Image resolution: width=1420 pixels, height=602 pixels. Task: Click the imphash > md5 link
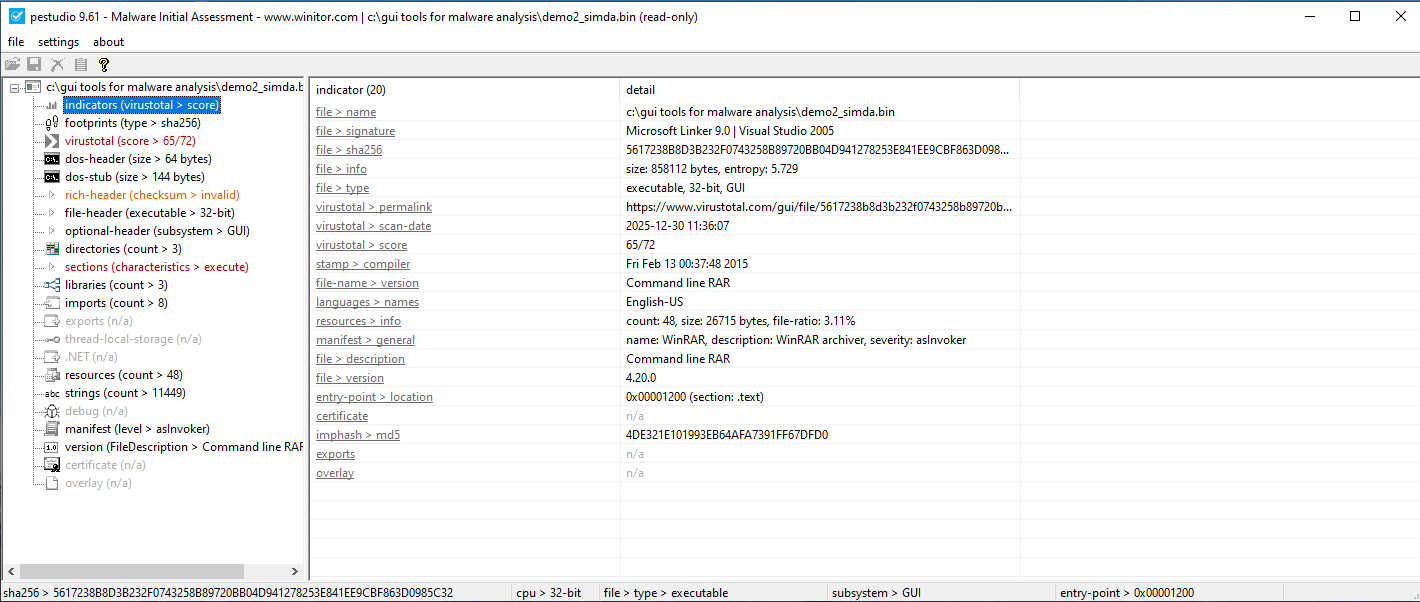coord(357,434)
